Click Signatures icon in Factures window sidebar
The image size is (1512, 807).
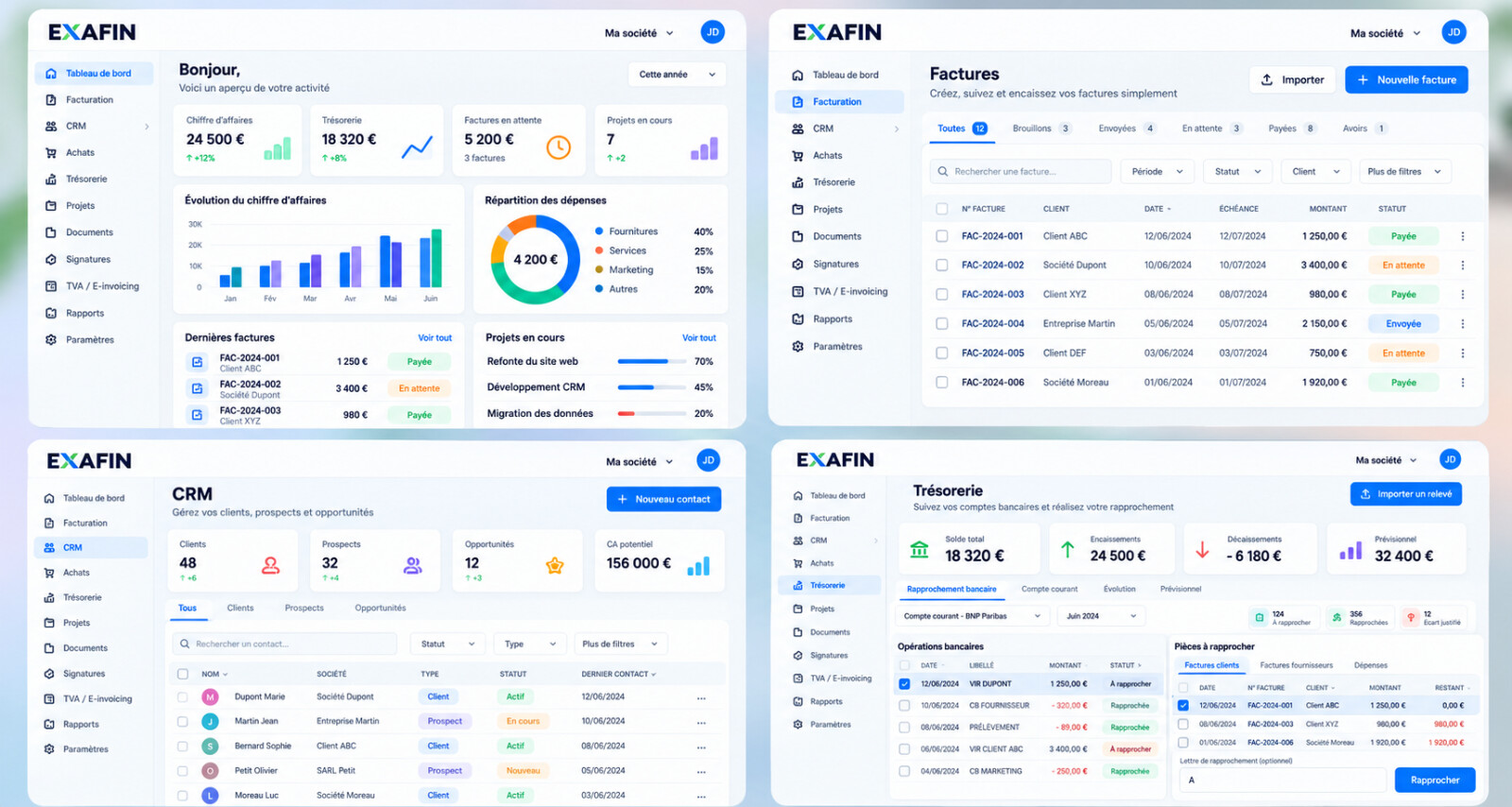pyautogui.click(x=798, y=264)
